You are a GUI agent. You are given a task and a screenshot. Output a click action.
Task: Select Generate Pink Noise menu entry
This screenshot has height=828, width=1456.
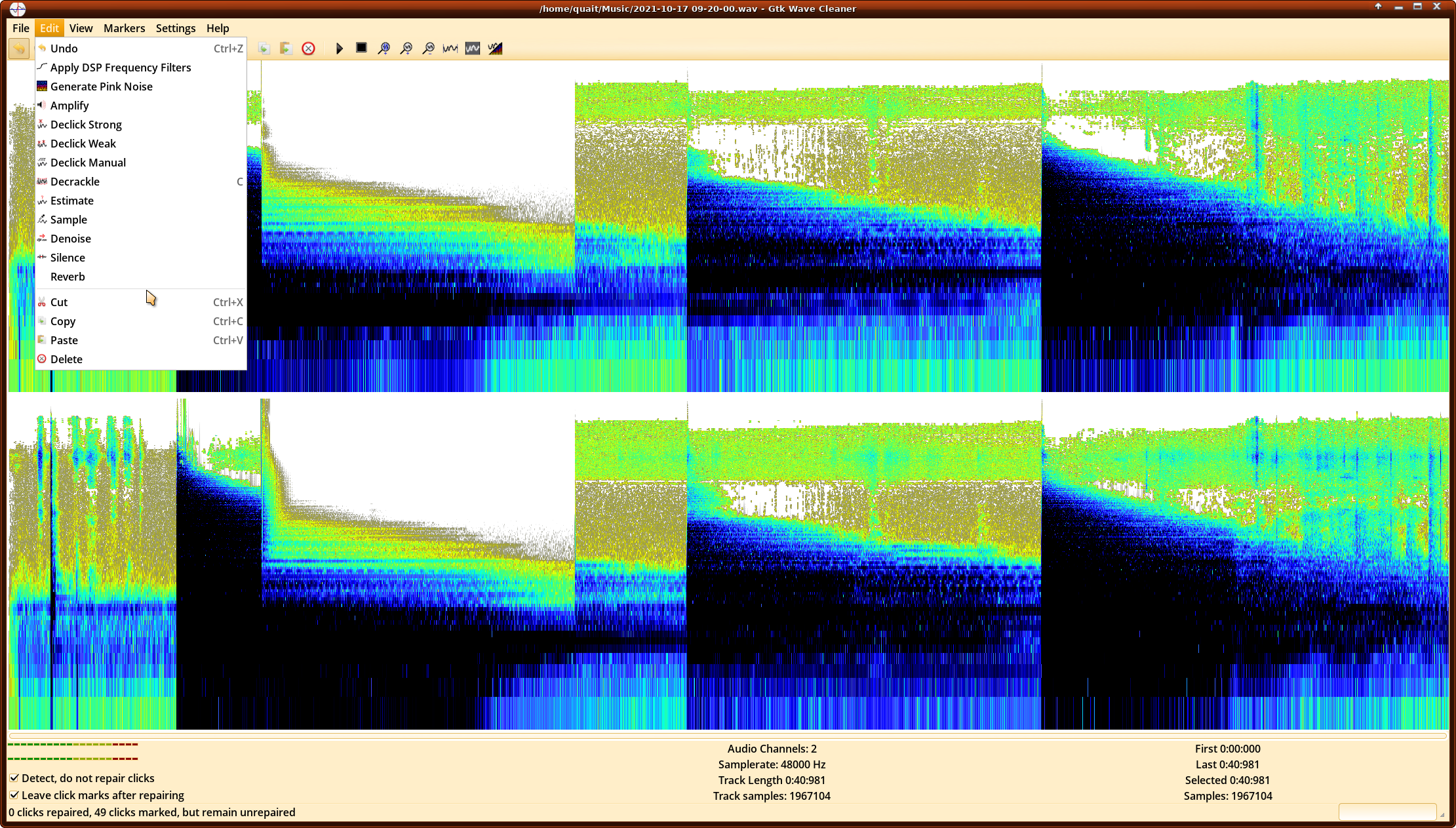(101, 87)
